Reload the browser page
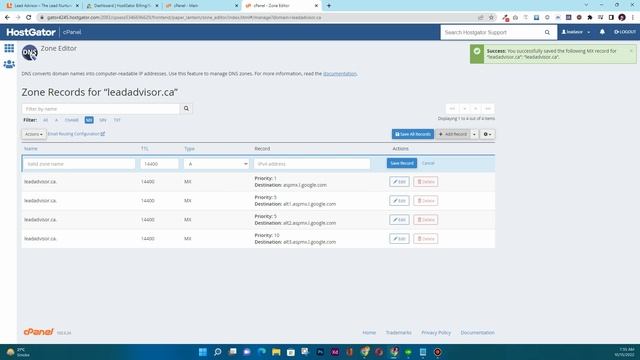Image resolution: width=640 pixels, height=360 pixels. 29,18
